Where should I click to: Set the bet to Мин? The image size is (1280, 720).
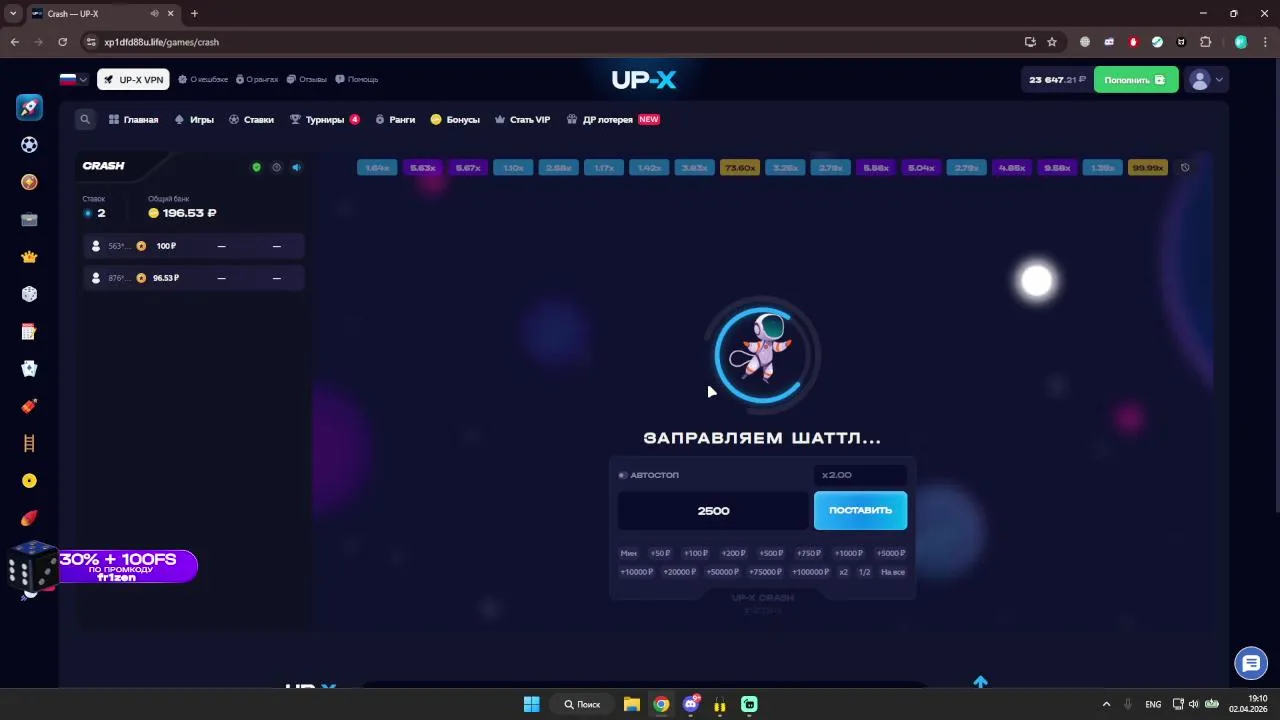(628, 553)
